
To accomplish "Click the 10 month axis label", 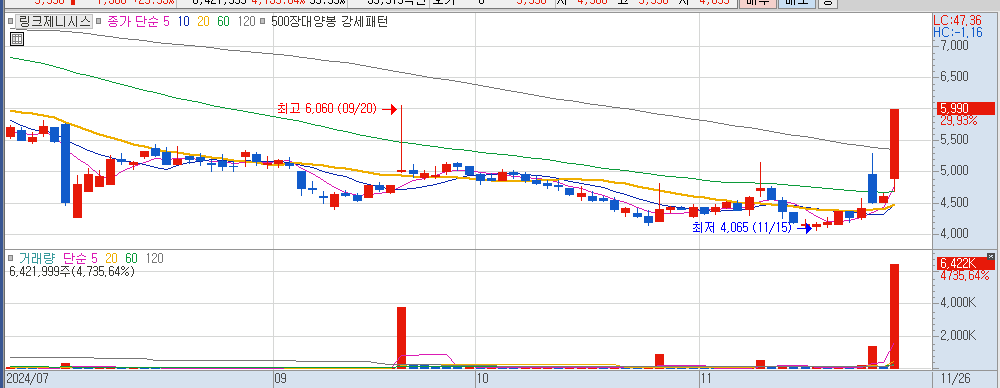I will tap(482, 378).
